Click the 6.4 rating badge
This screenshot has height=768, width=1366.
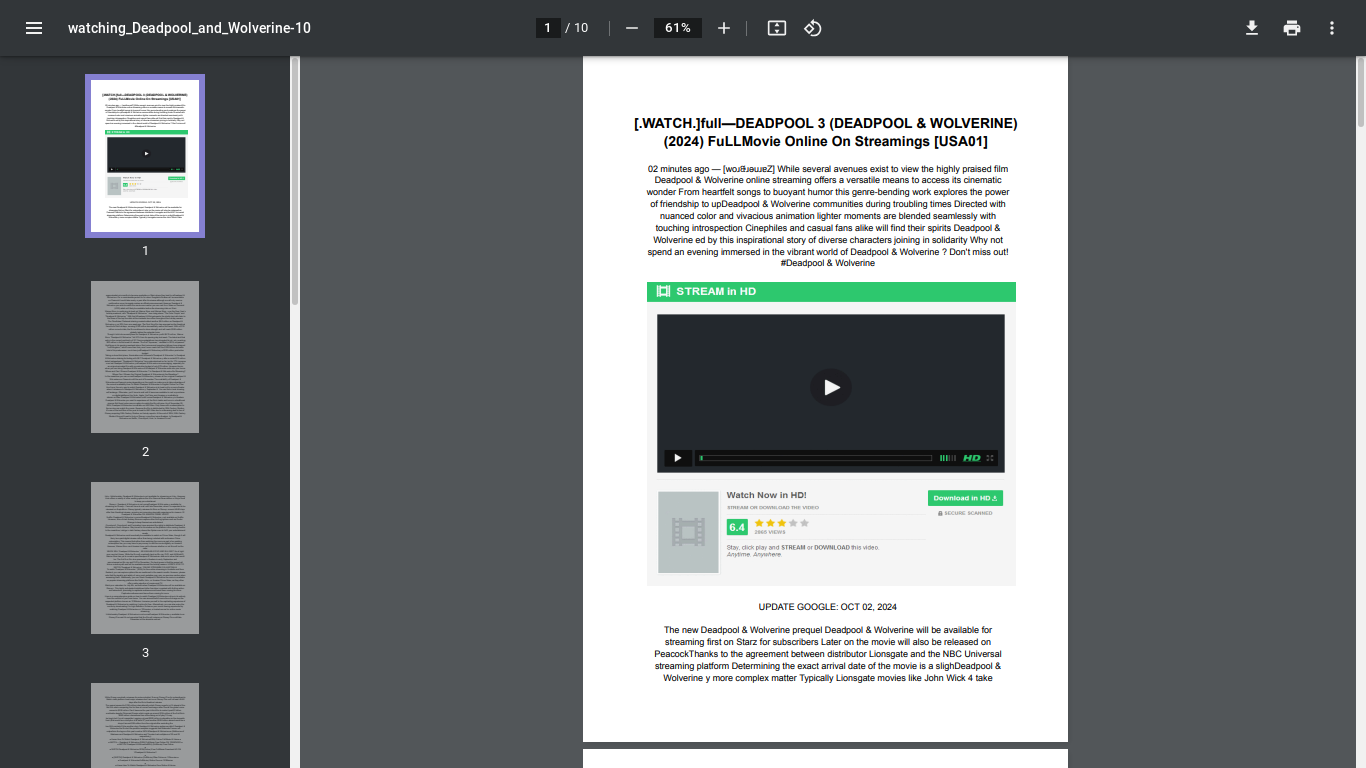pyautogui.click(x=737, y=527)
